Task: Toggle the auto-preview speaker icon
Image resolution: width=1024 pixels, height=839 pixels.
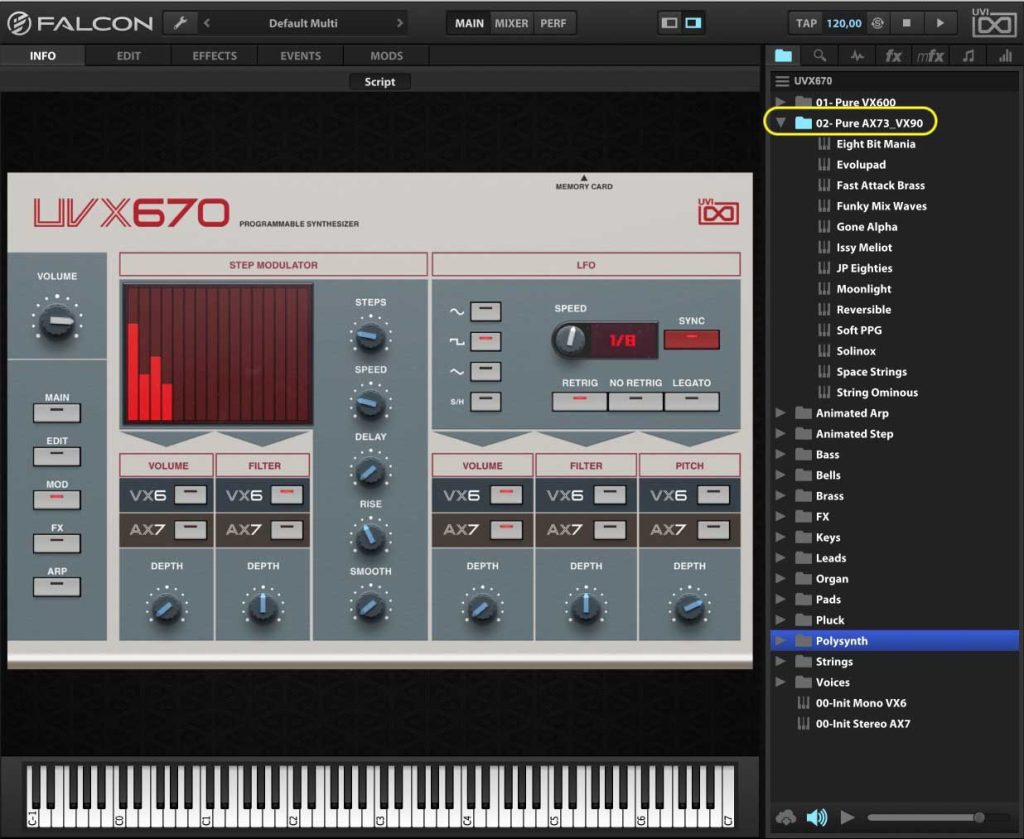Action: click(x=817, y=817)
